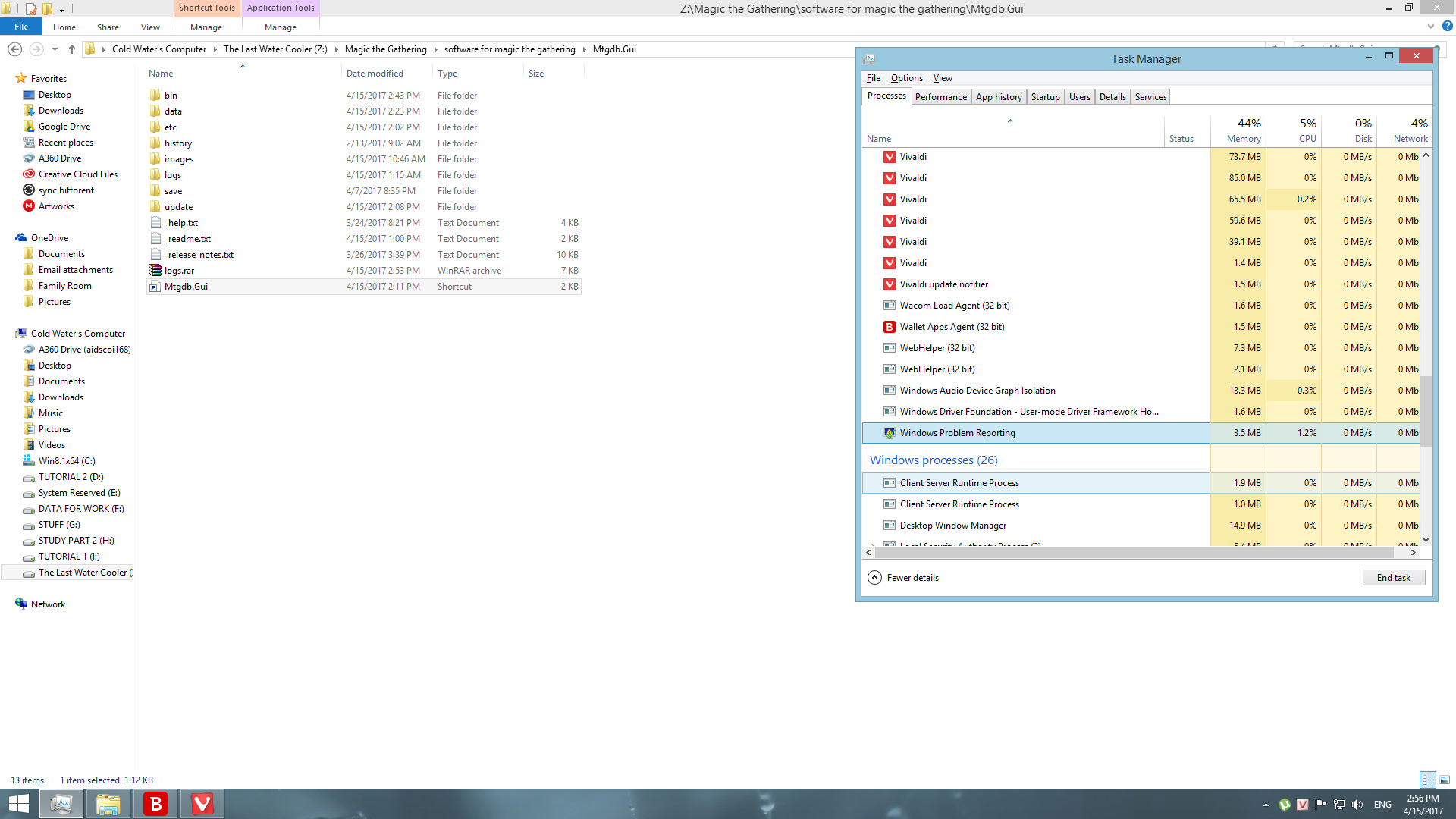Image resolution: width=1456 pixels, height=819 pixels.
Task: Switch to the Performance tab
Action: click(940, 97)
